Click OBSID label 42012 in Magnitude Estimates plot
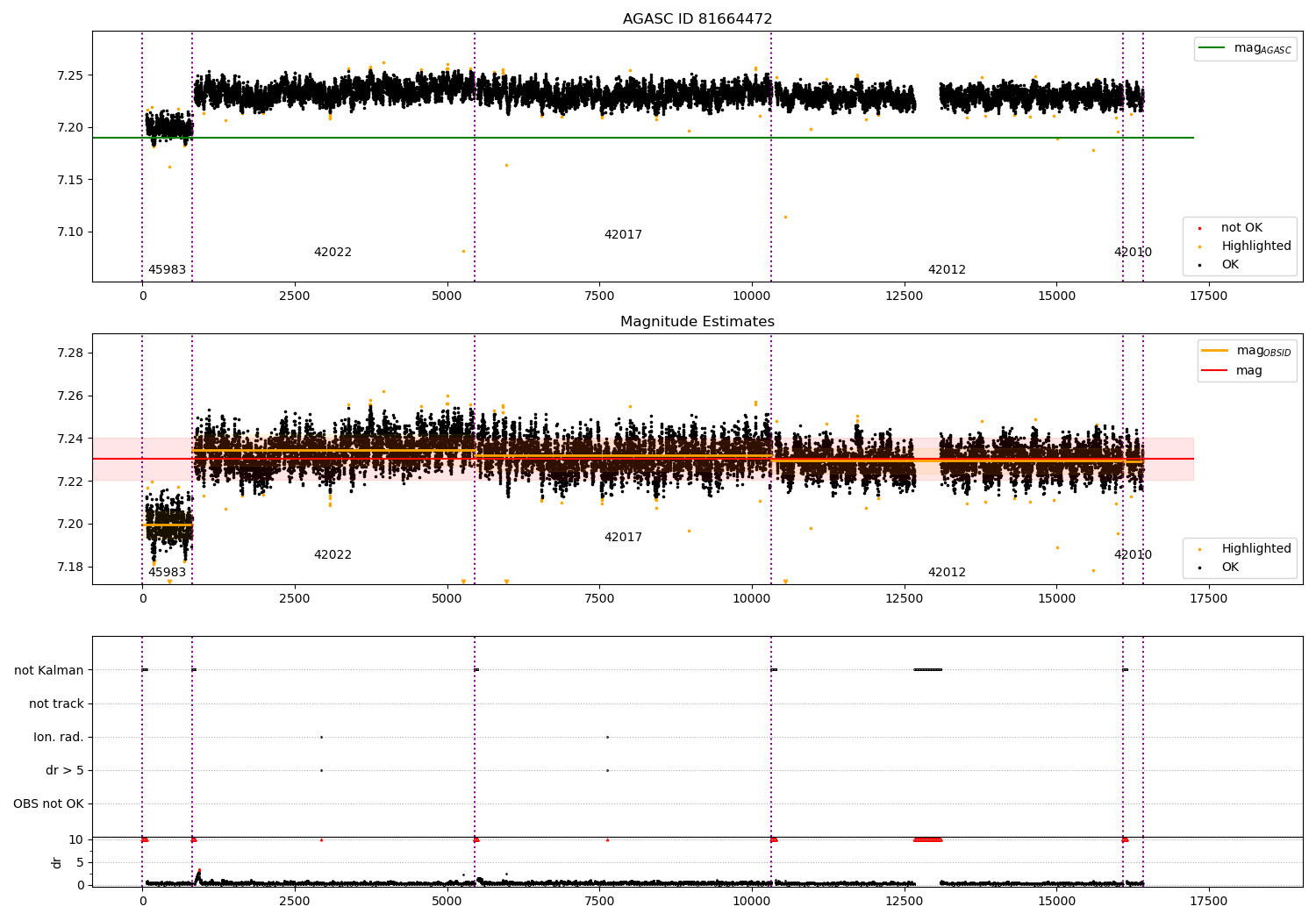 point(947,573)
